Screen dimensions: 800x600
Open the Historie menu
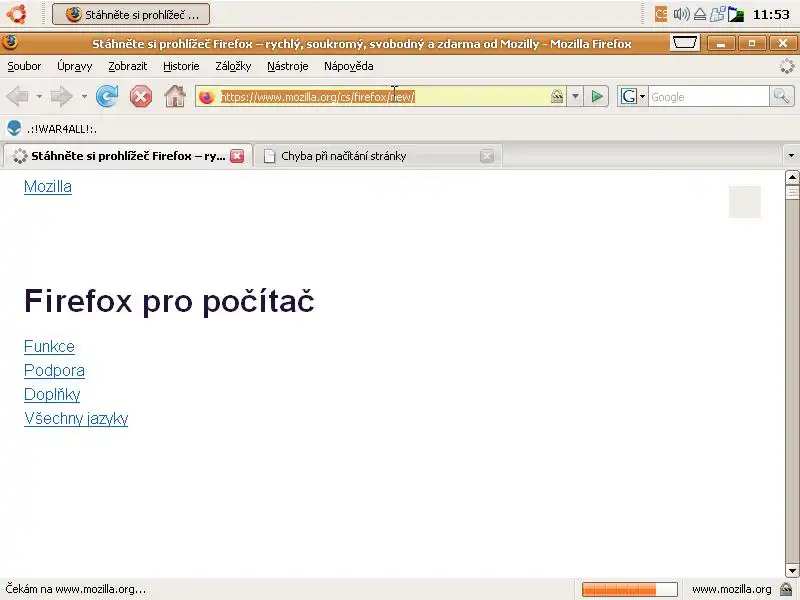coord(181,66)
